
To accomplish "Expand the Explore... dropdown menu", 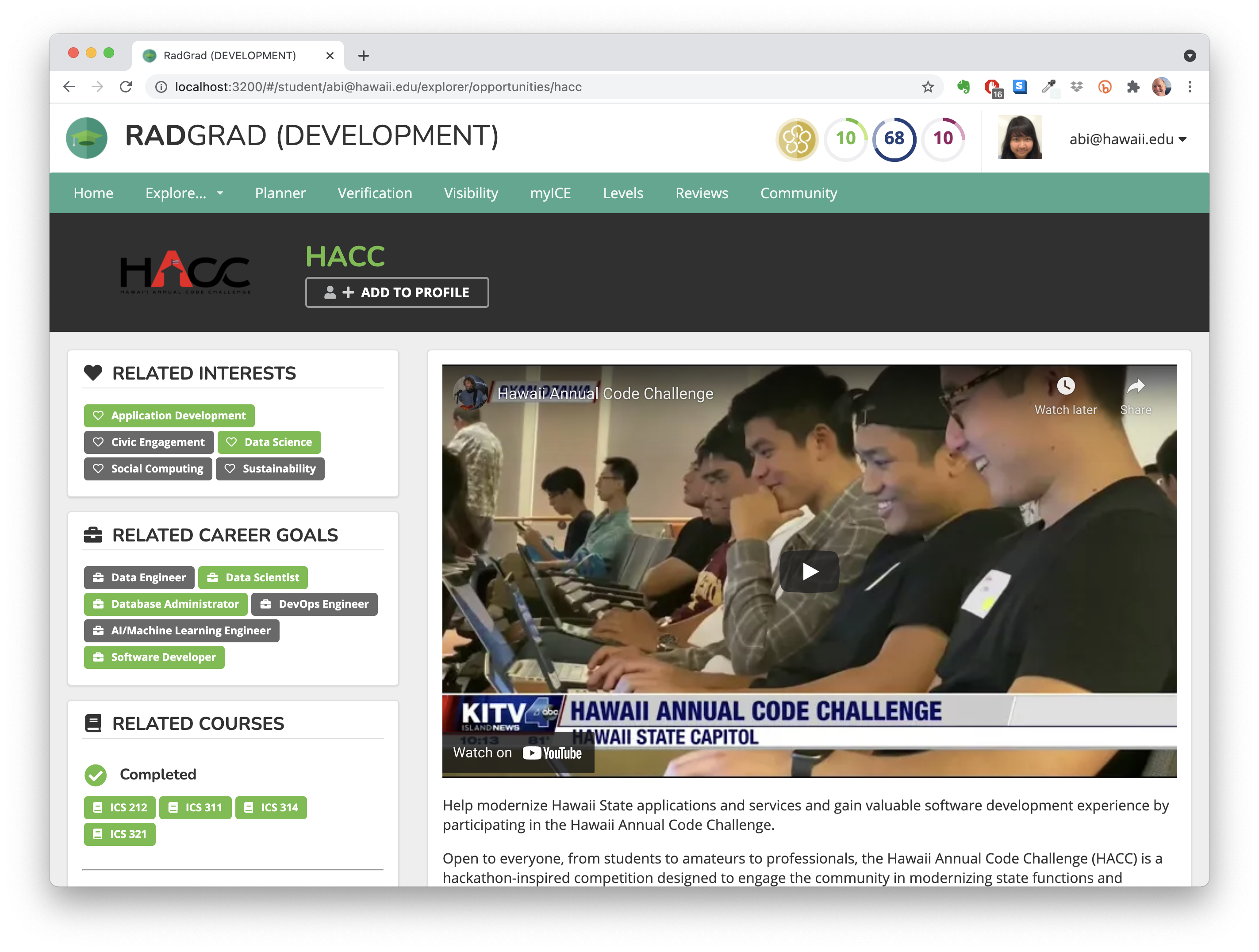I will click(x=184, y=193).
